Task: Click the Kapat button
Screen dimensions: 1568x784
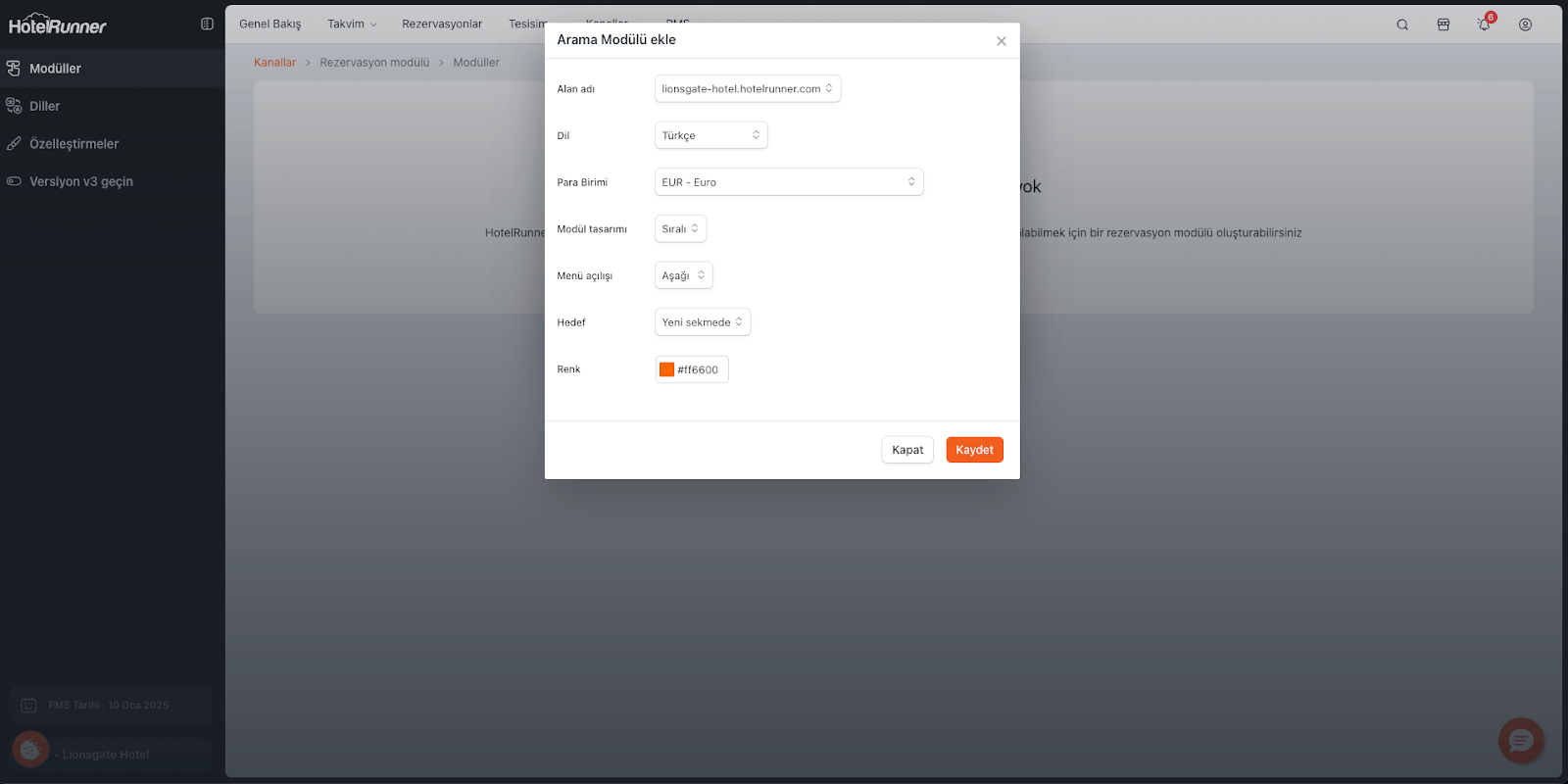Action: coord(906,450)
